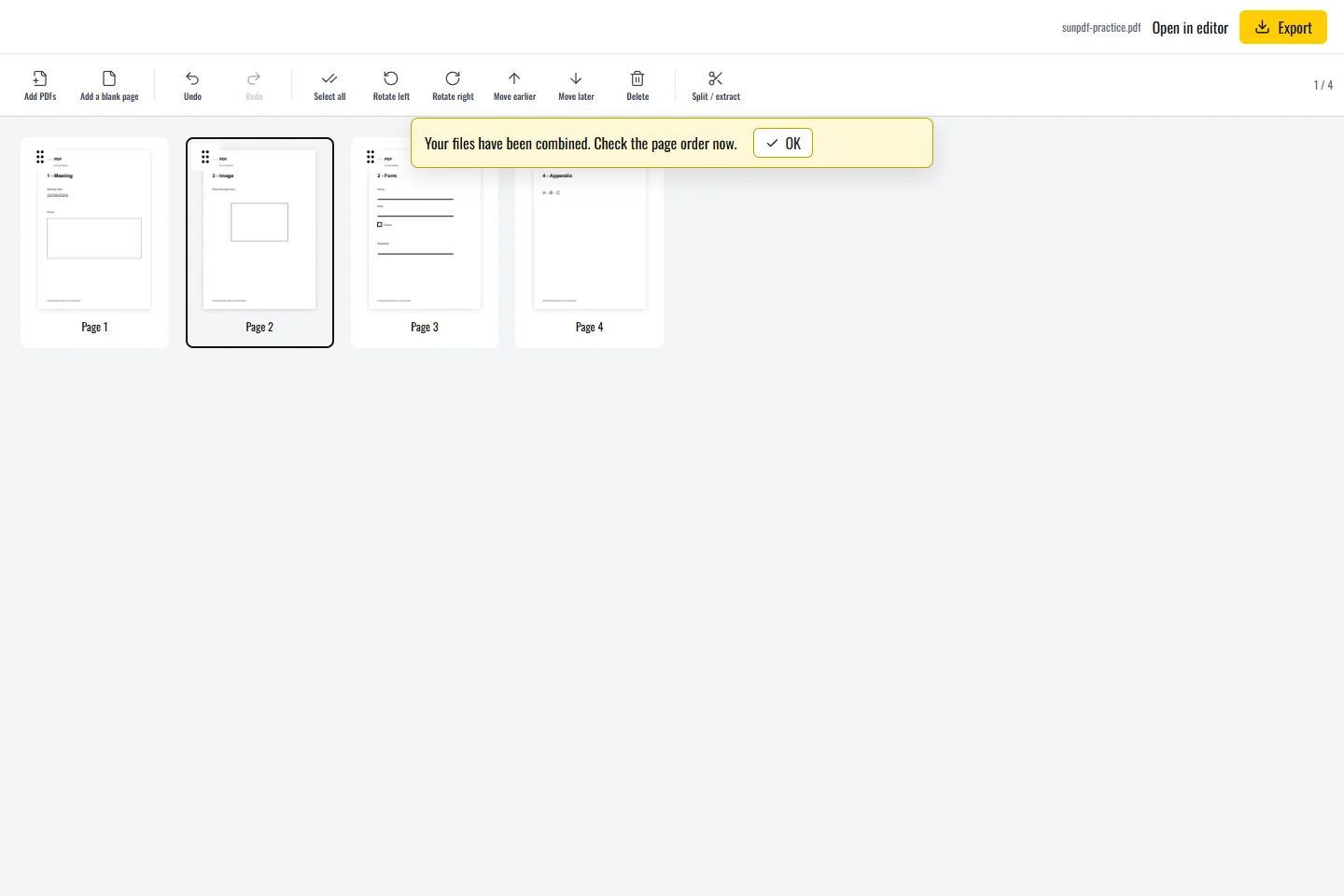The image size is (1344, 896).
Task: Click the drag handle on Page 3
Action: (x=371, y=157)
